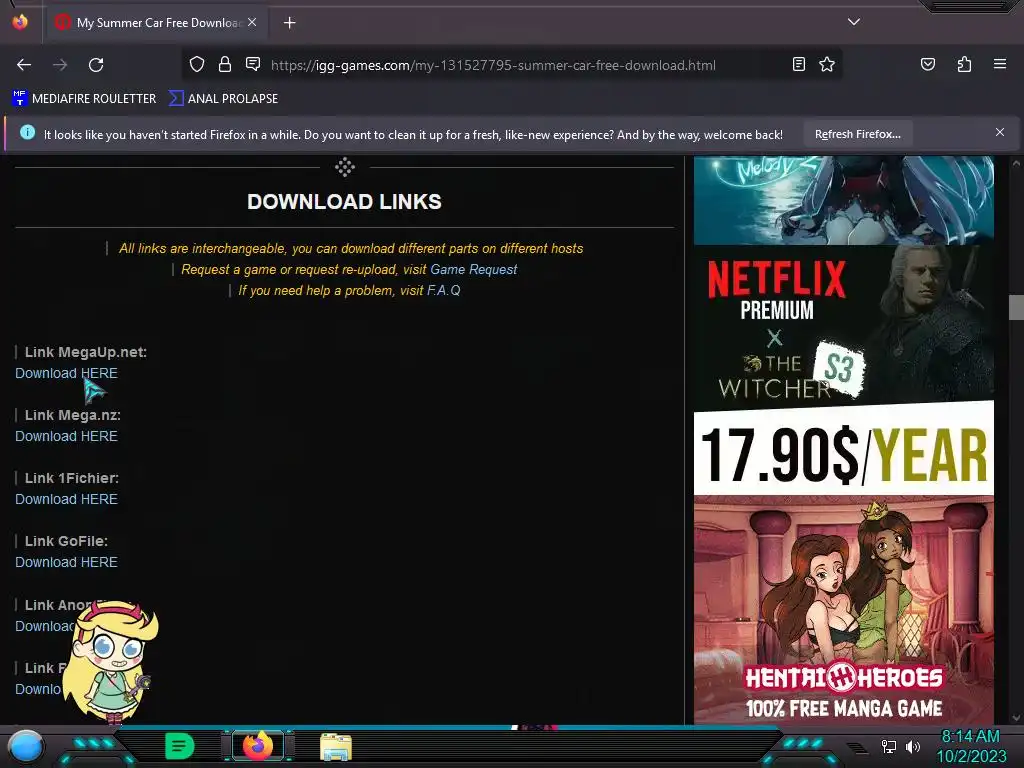Click the taskbar clock showing 8:14 AM
The width and height of the screenshot is (1024, 768).
coord(970,746)
